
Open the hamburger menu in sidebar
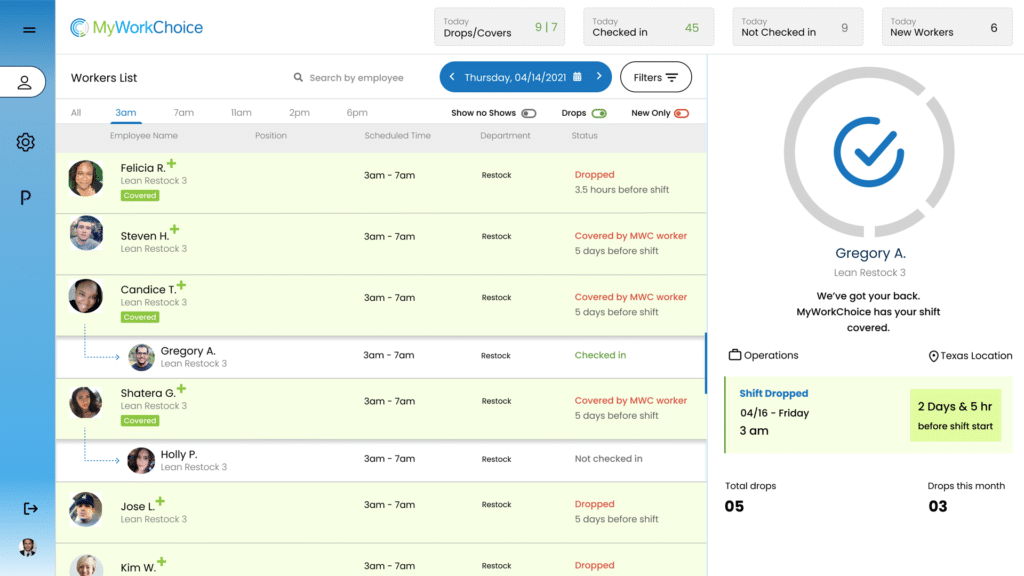(29, 29)
